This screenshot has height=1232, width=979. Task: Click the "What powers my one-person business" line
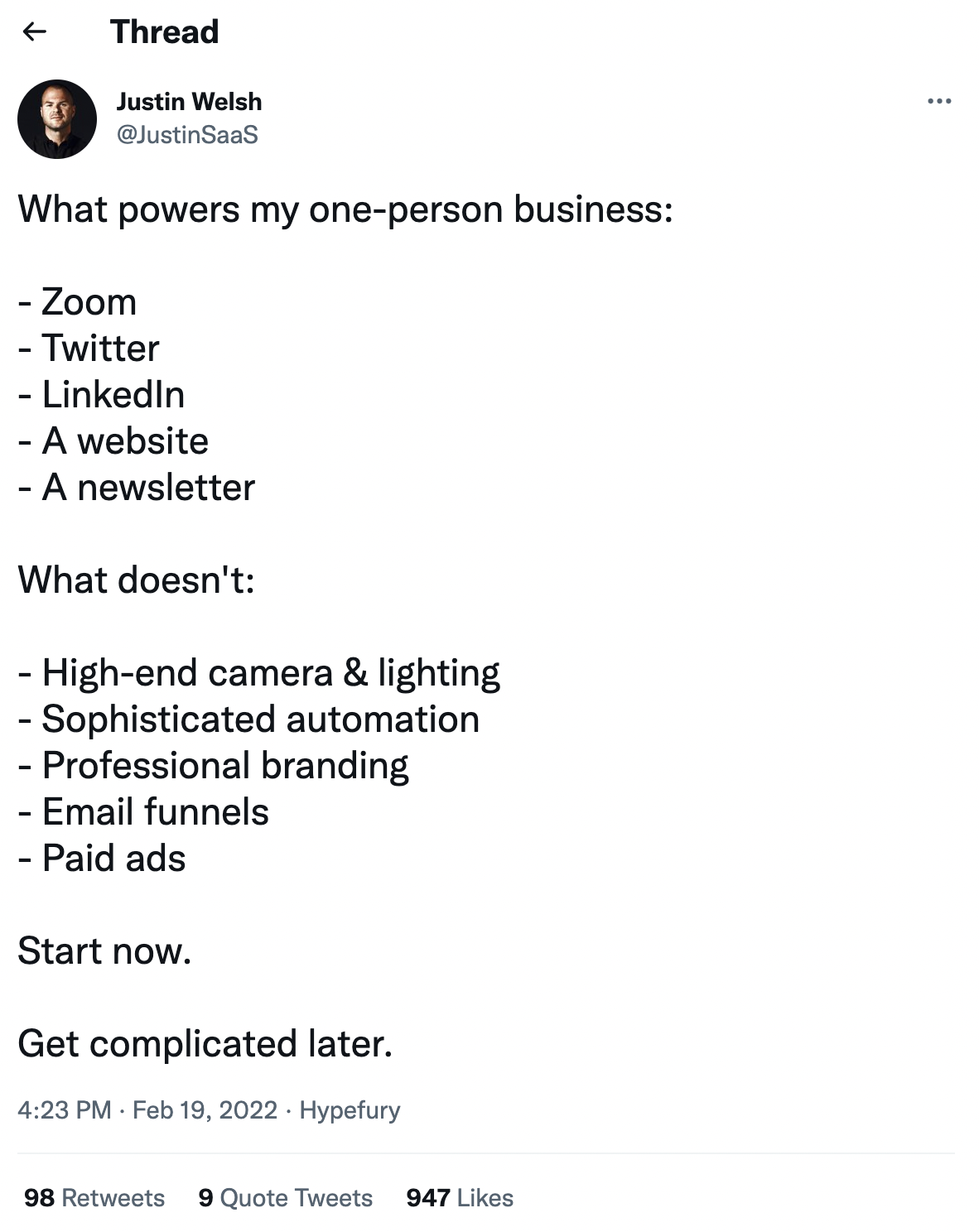tap(345, 209)
